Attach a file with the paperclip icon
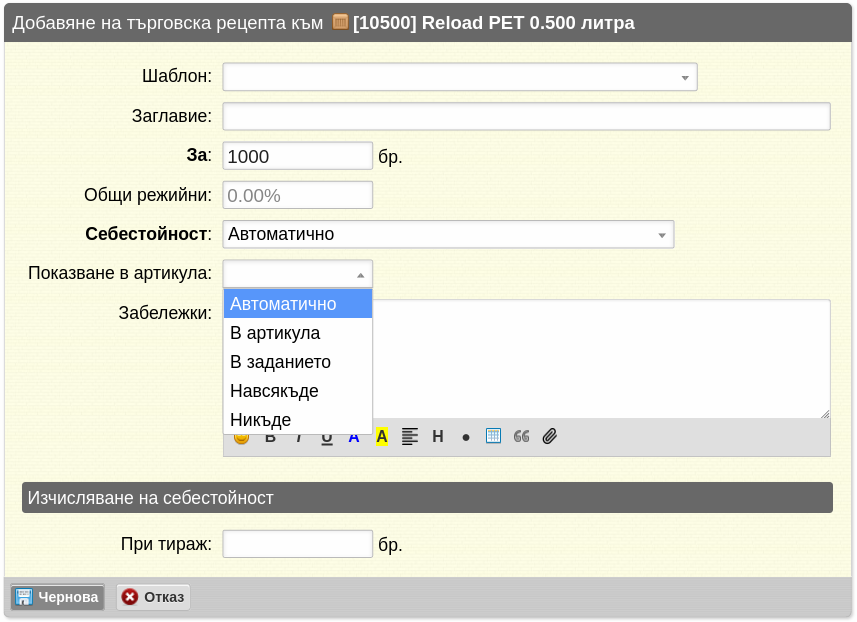 550,436
